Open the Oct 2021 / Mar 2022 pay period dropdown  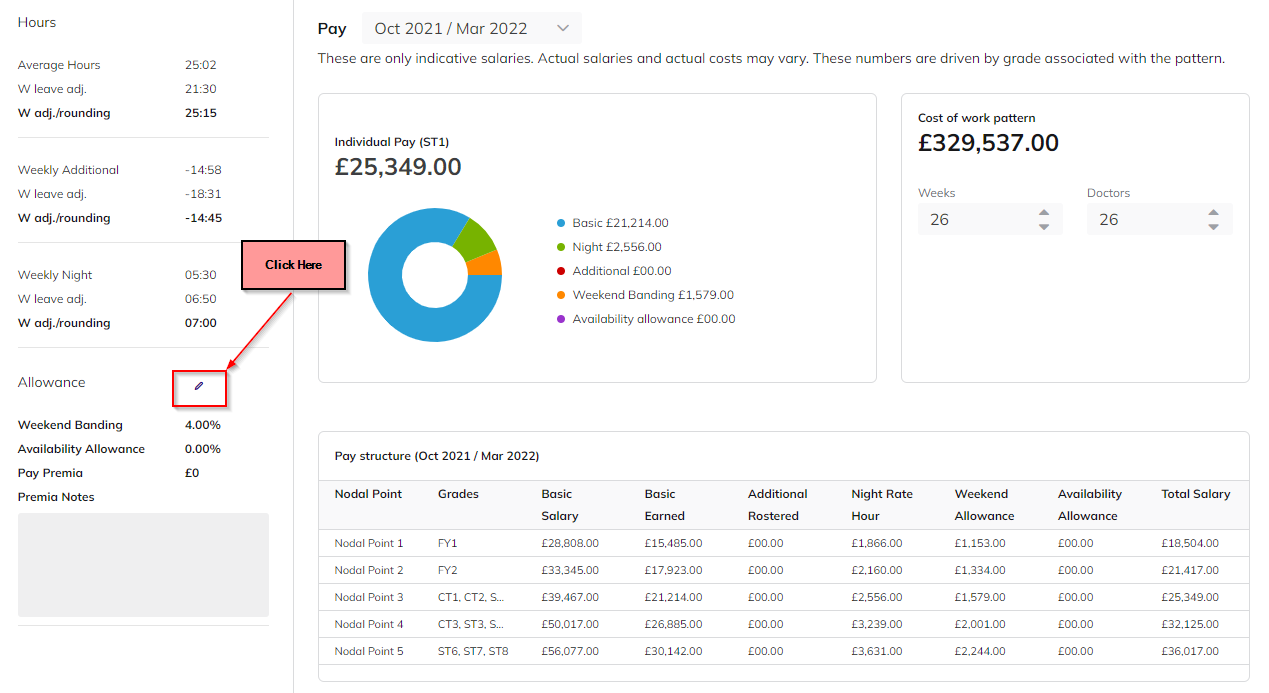click(471, 28)
